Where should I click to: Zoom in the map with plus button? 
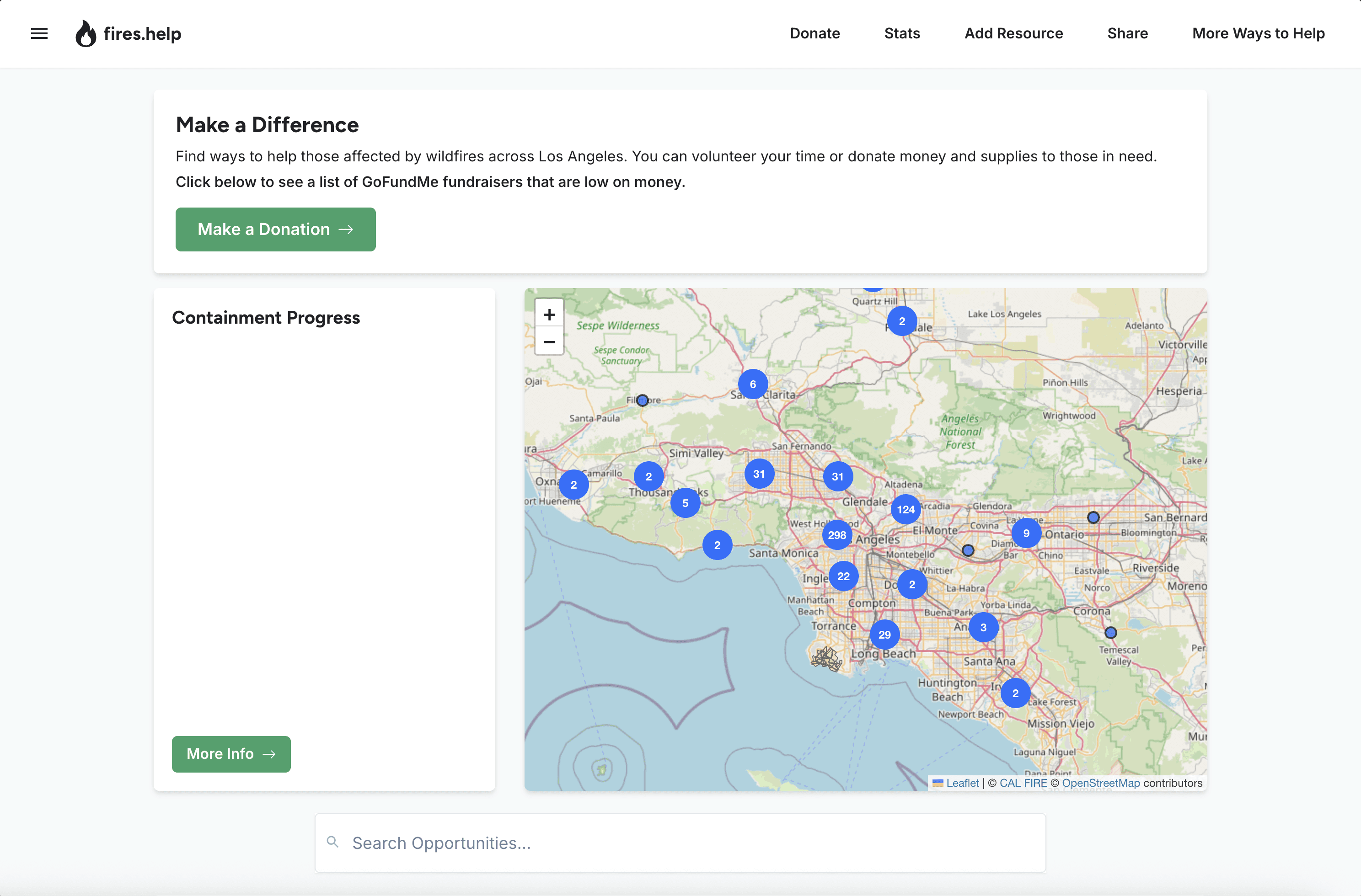click(x=549, y=314)
